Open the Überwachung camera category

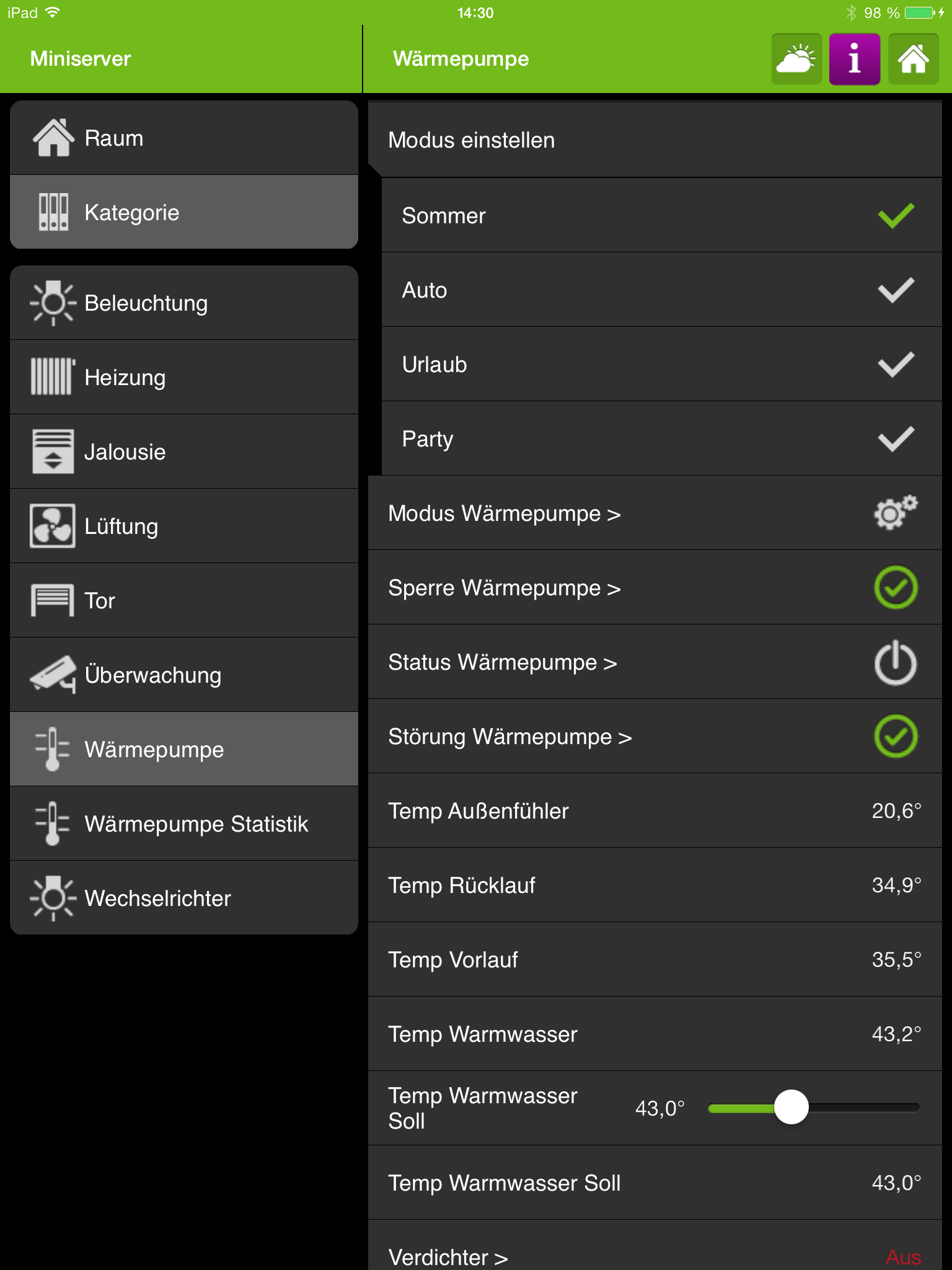[x=184, y=675]
